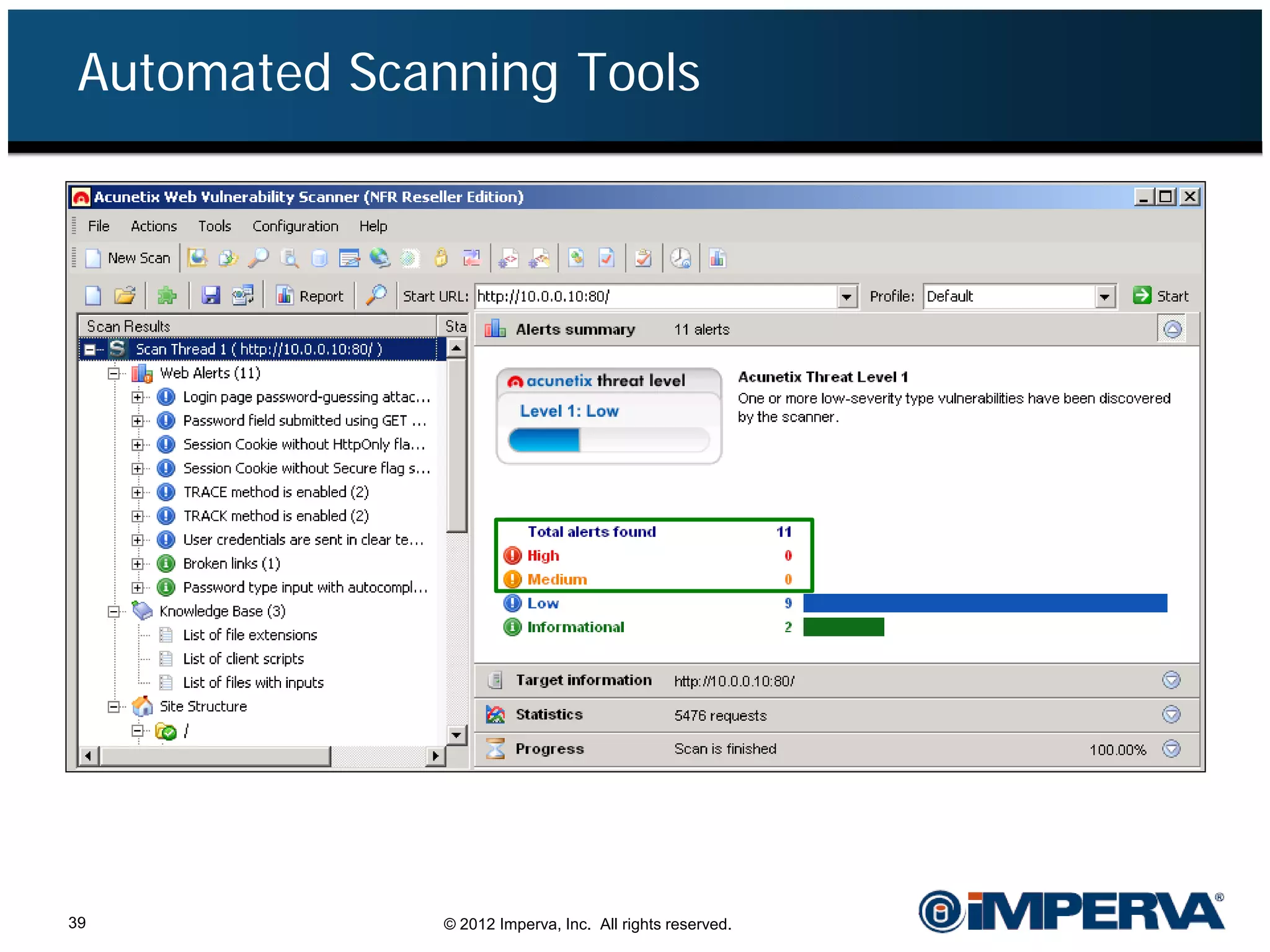Open the File menu
The width and height of the screenshot is (1270, 952).
99,226
